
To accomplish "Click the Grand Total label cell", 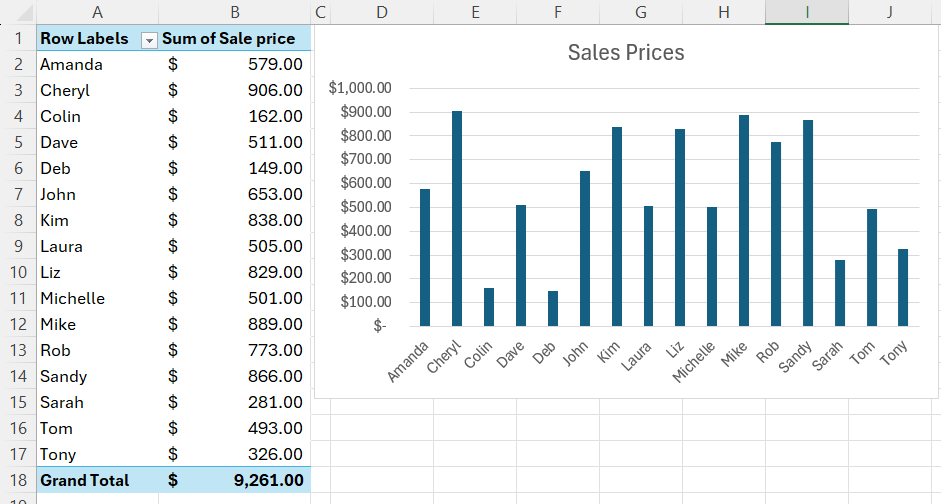I will [x=85, y=480].
